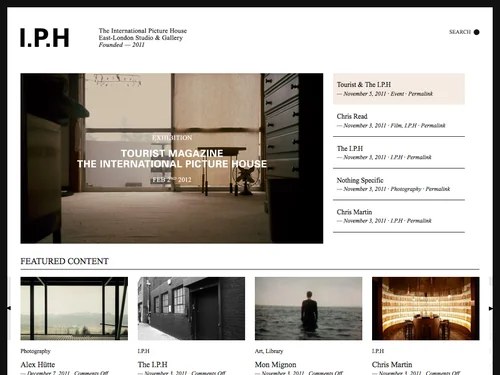
Task: Open the circular library room thumbnail
Action: pyautogui.click(x=426, y=308)
